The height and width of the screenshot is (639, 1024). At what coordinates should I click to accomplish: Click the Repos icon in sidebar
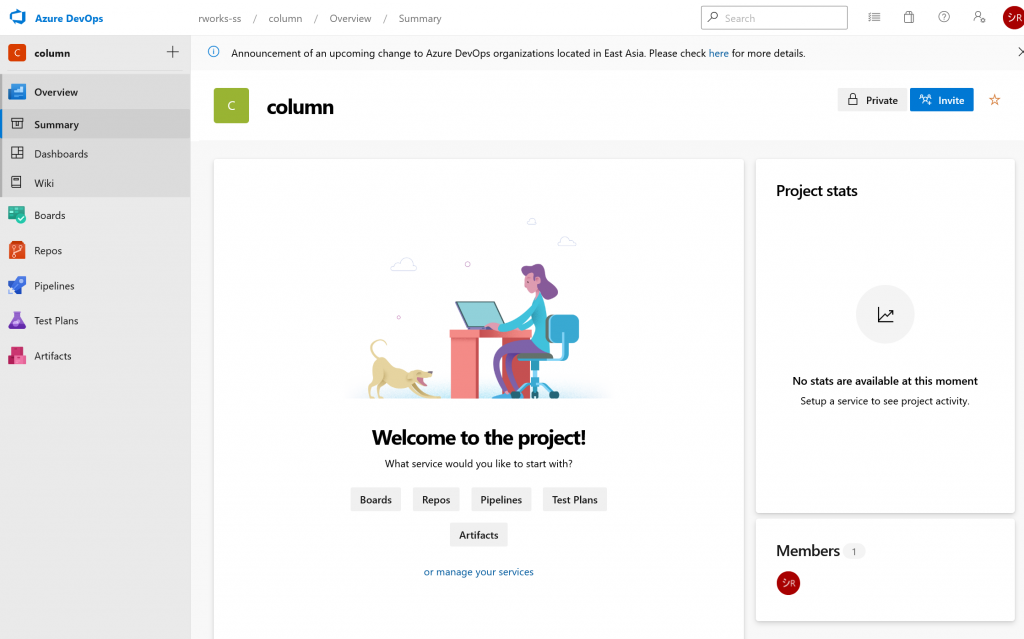click(x=17, y=250)
